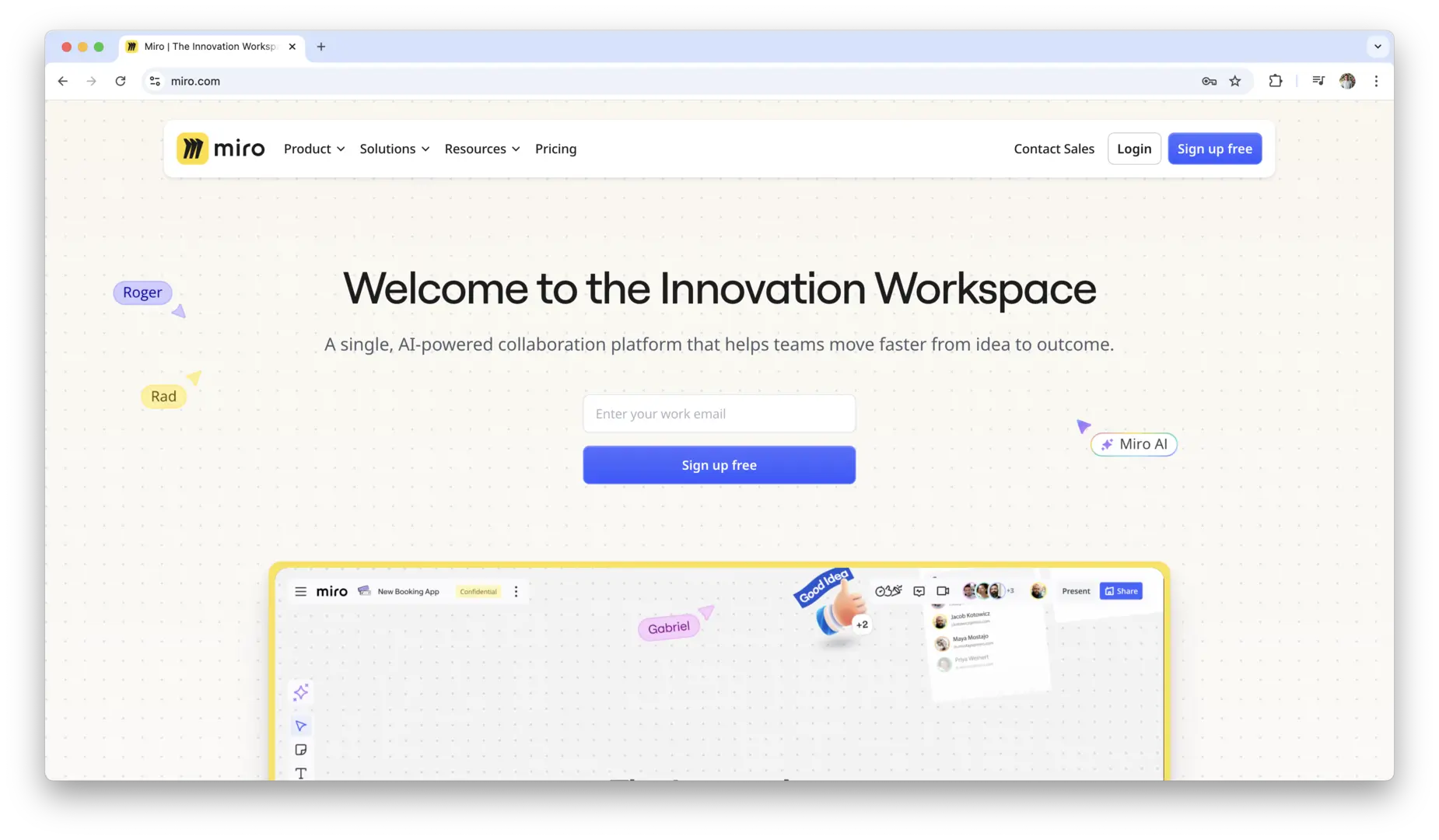Open the browser extensions puzzle icon
Screen dimensions: 1439x840
click(1276, 81)
